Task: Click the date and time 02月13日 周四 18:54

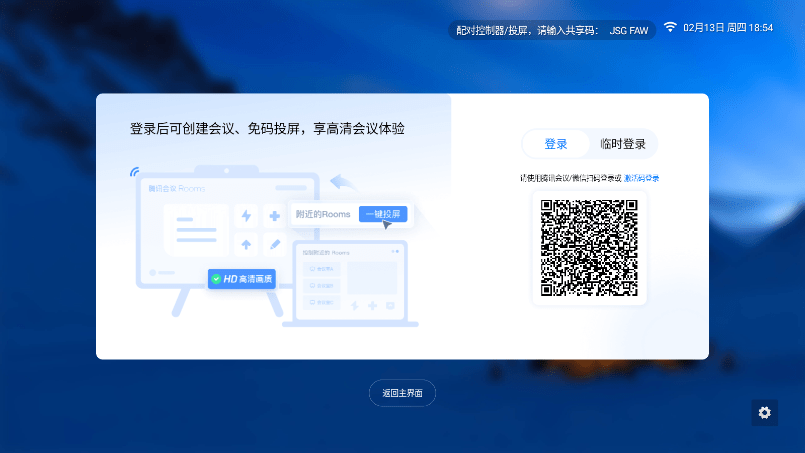Action: (x=728, y=28)
